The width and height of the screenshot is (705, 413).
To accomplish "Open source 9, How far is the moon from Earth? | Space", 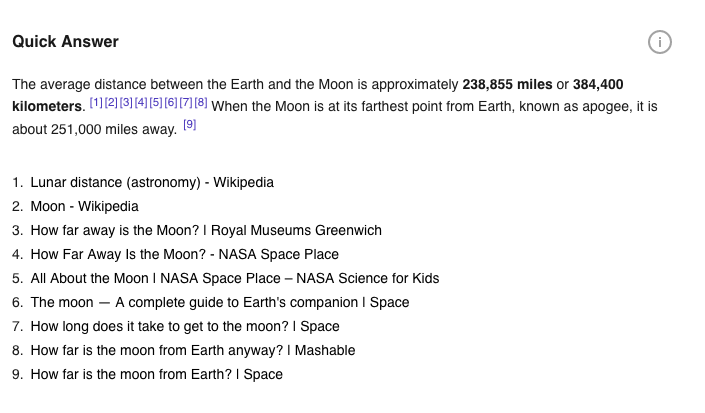I will click(157, 375).
